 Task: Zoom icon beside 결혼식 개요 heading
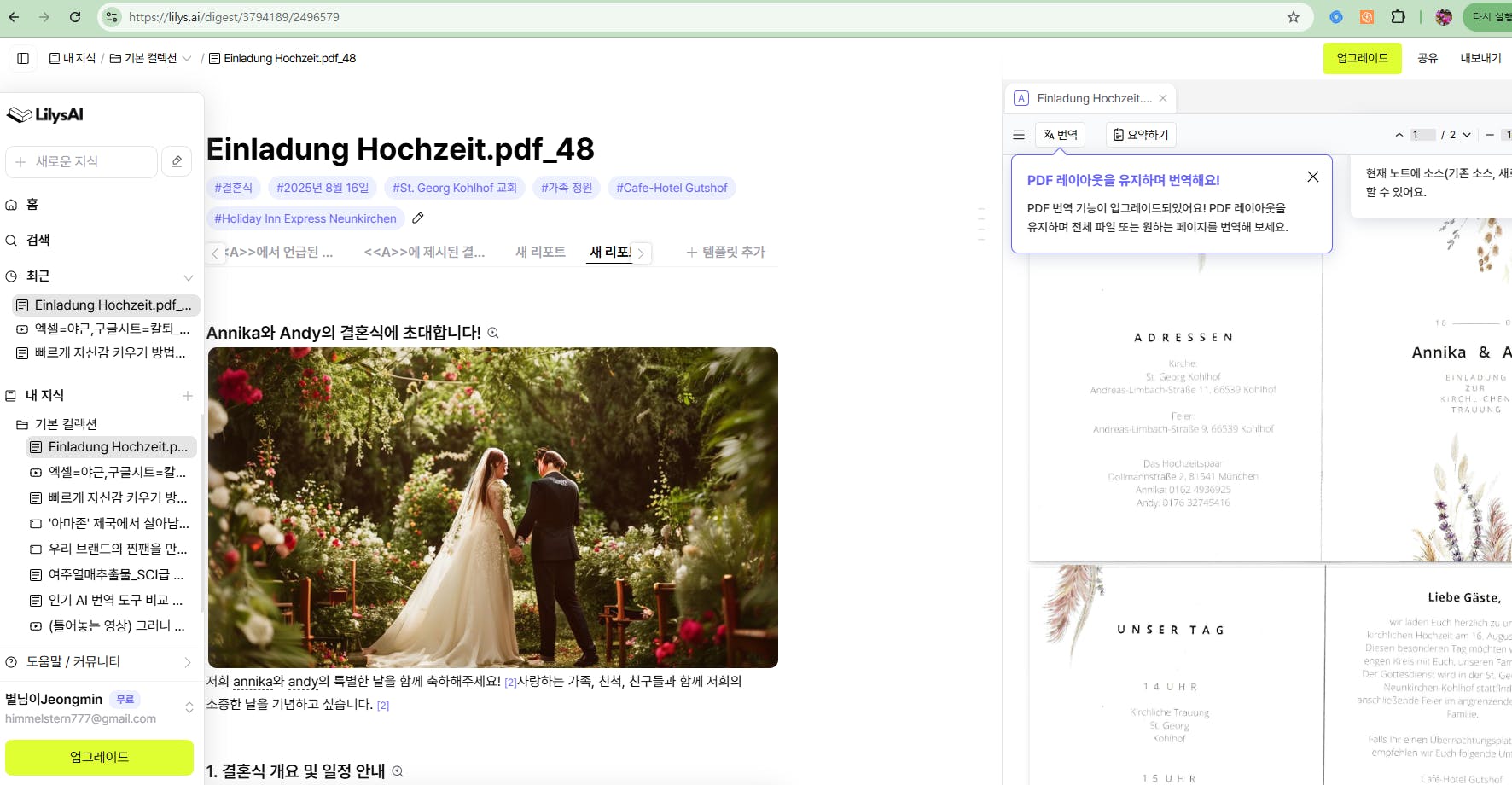pos(398,772)
